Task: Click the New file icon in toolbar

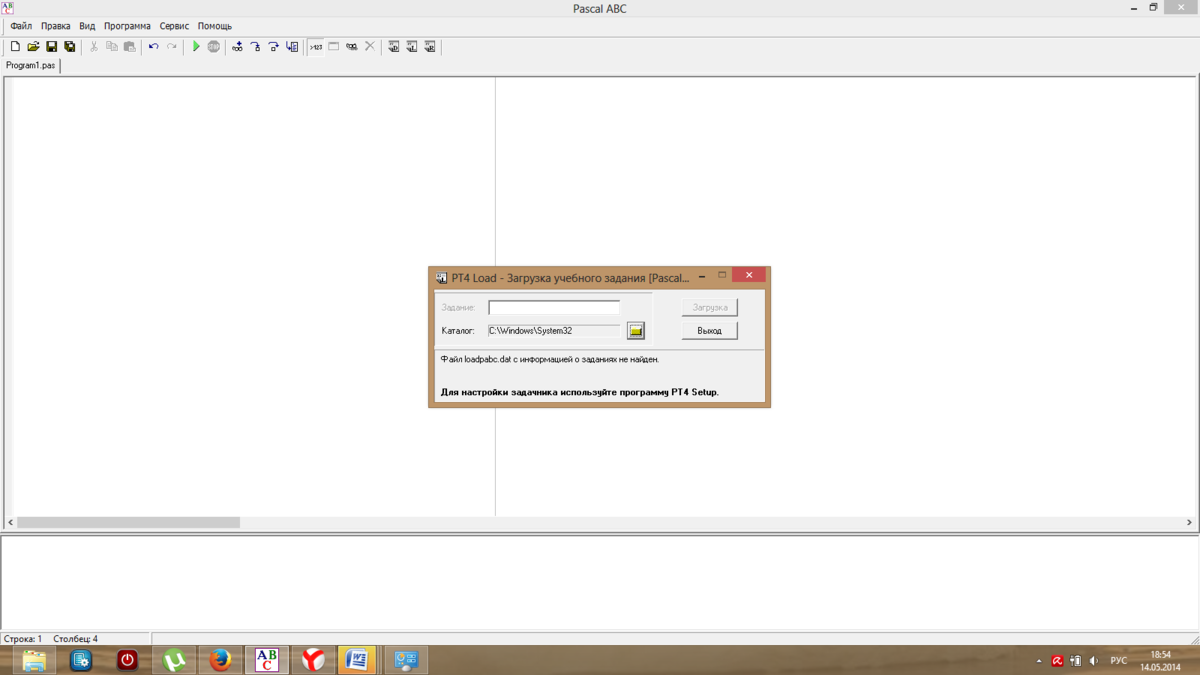Action: click(x=15, y=47)
